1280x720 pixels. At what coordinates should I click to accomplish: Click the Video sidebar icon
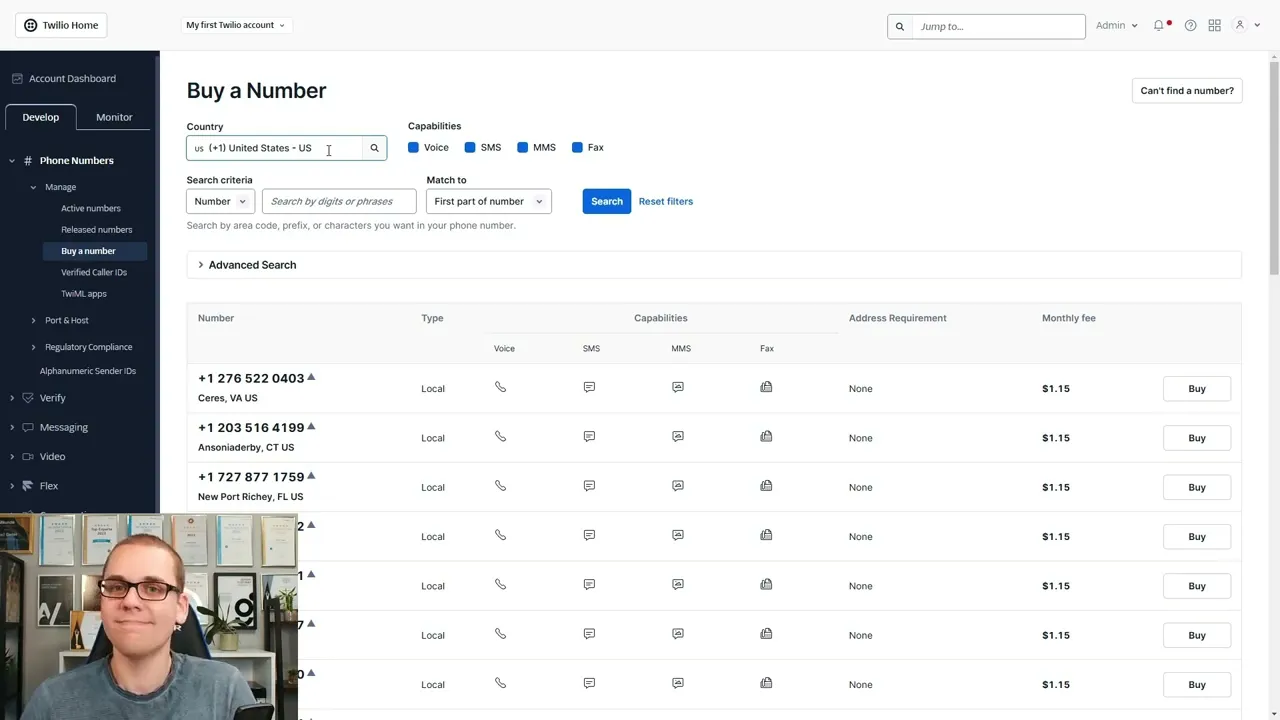(x=28, y=457)
